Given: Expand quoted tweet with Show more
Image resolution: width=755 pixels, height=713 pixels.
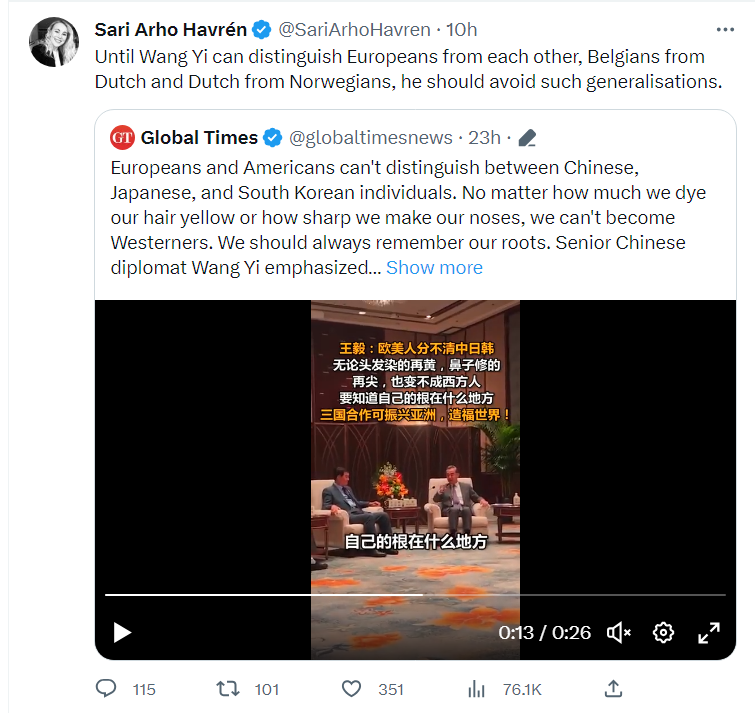Looking at the screenshot, I should [x=434, y=267].
